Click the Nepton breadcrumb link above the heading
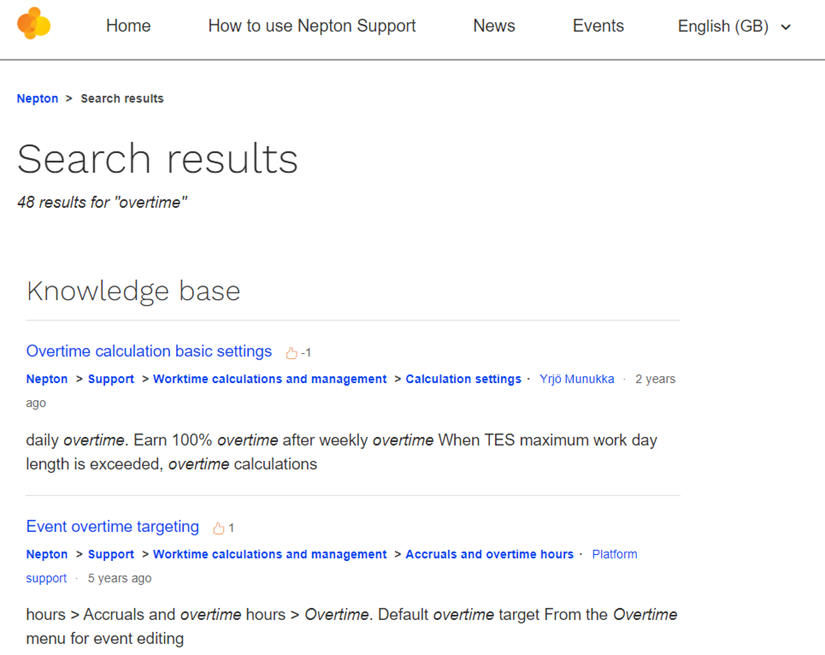825x655 pixels. pos(37,98)
